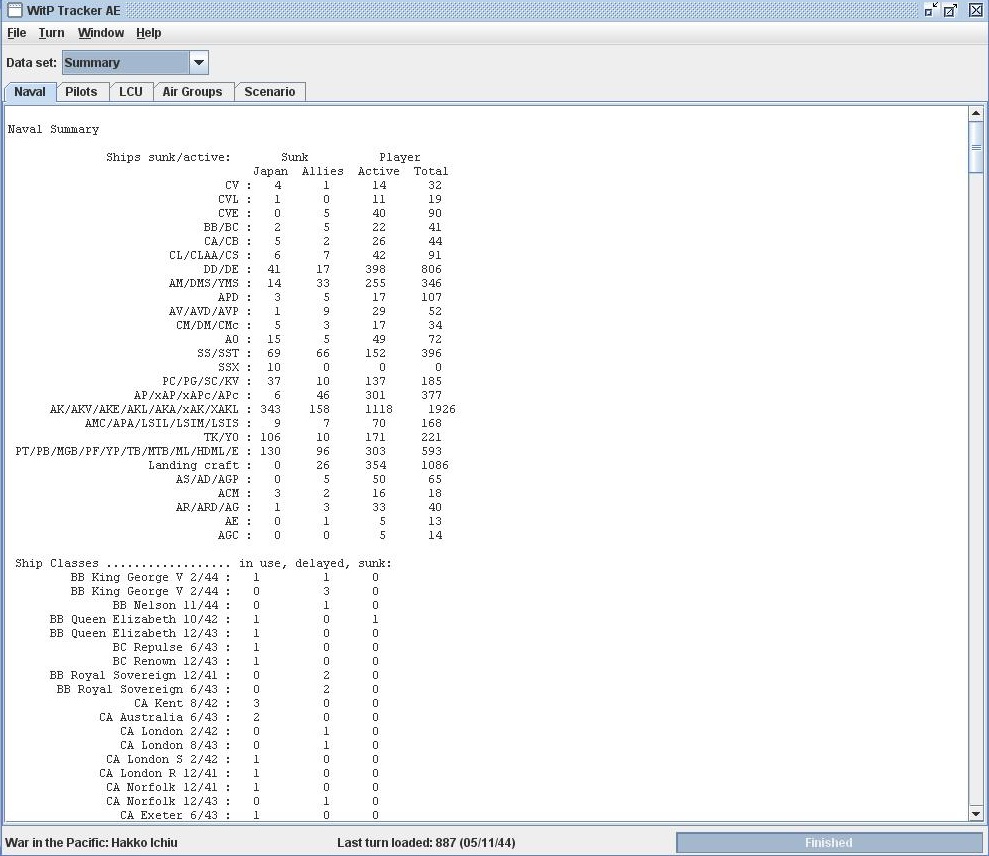Image resolution: width=989 pixels, height=856 pixels.
Task: Click the 'CA Exeter 6/43' class row
Action: (250, 815)
